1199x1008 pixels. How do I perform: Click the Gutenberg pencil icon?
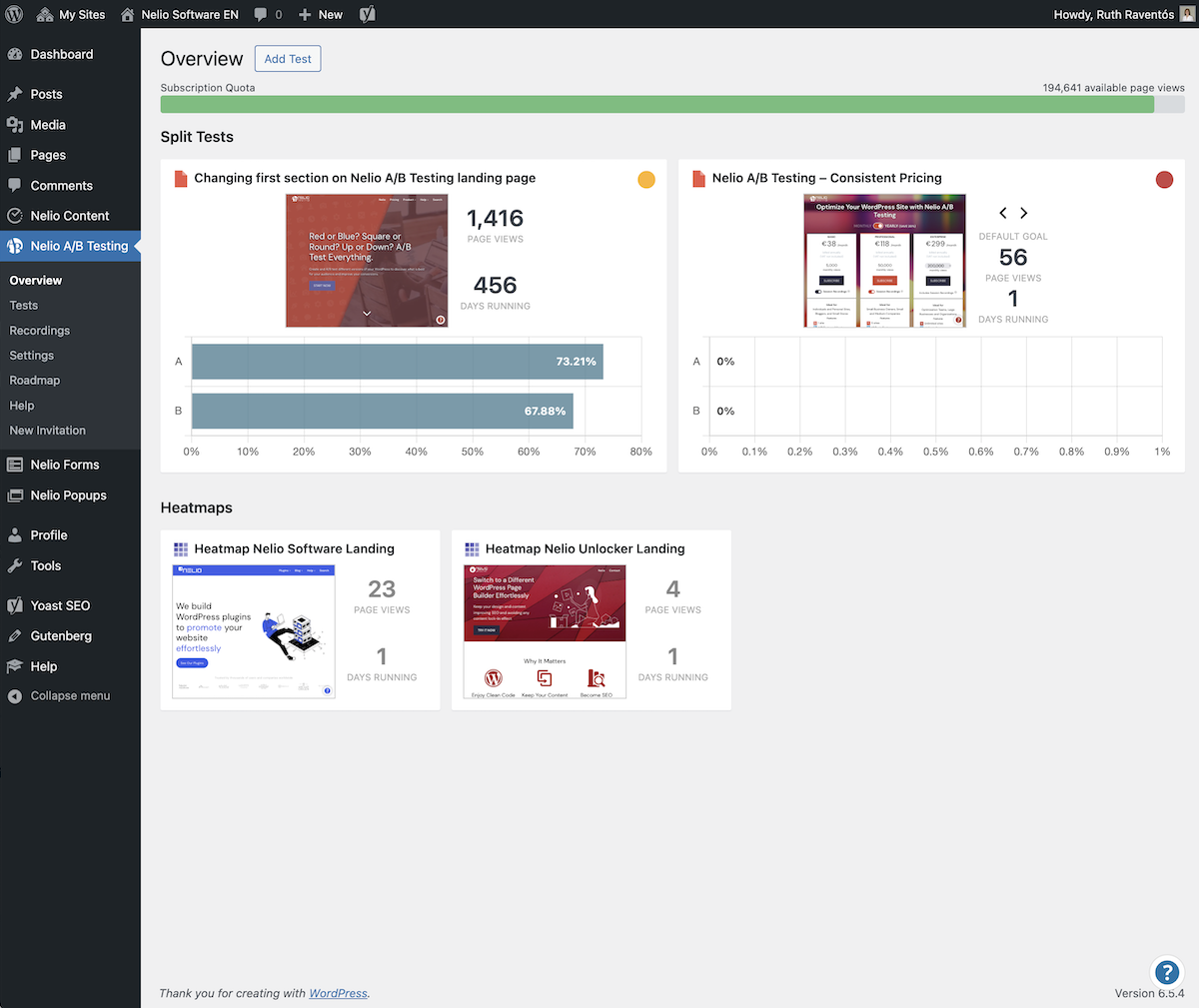[15, 636]
